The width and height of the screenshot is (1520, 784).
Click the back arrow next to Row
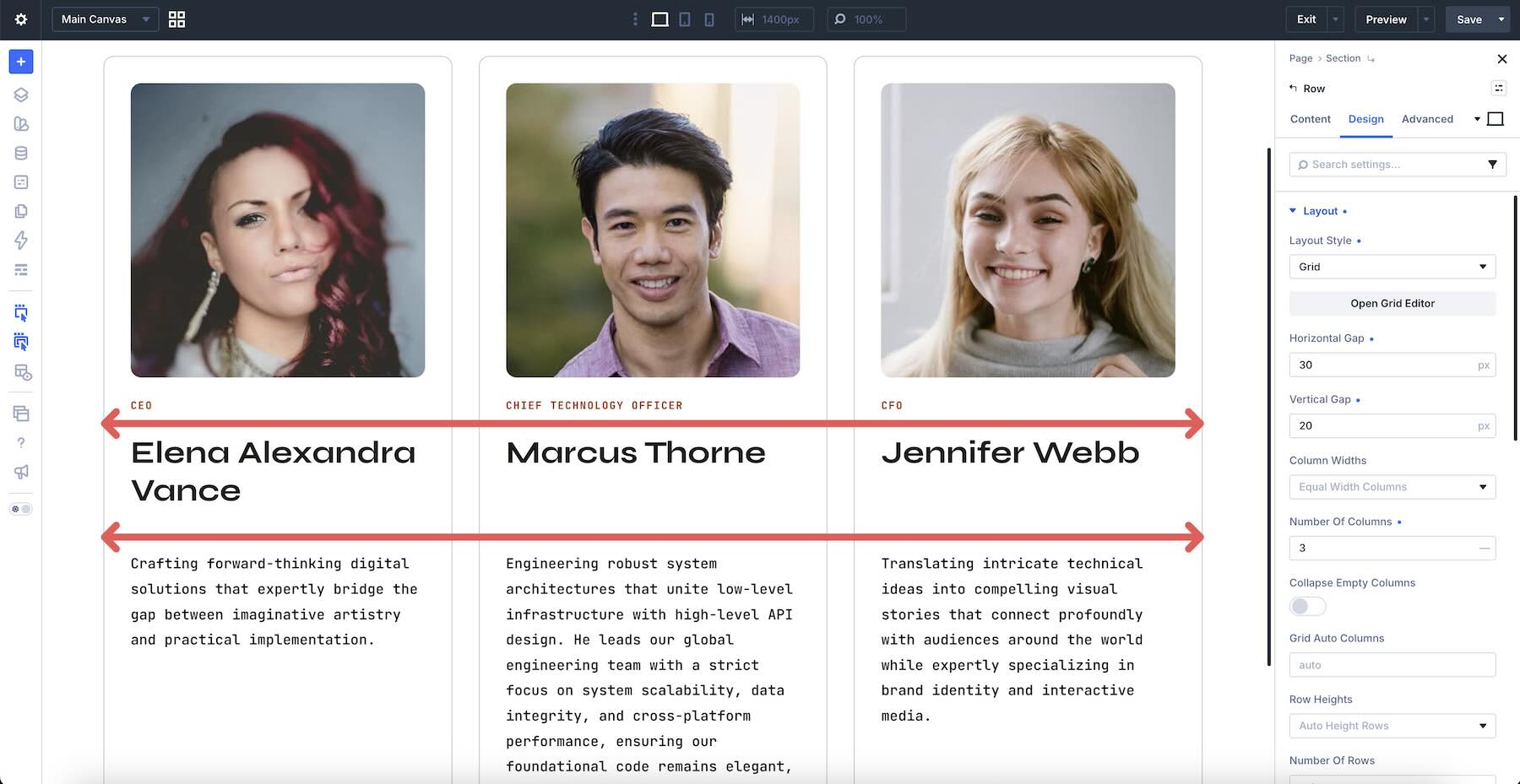click(1293, 88)
